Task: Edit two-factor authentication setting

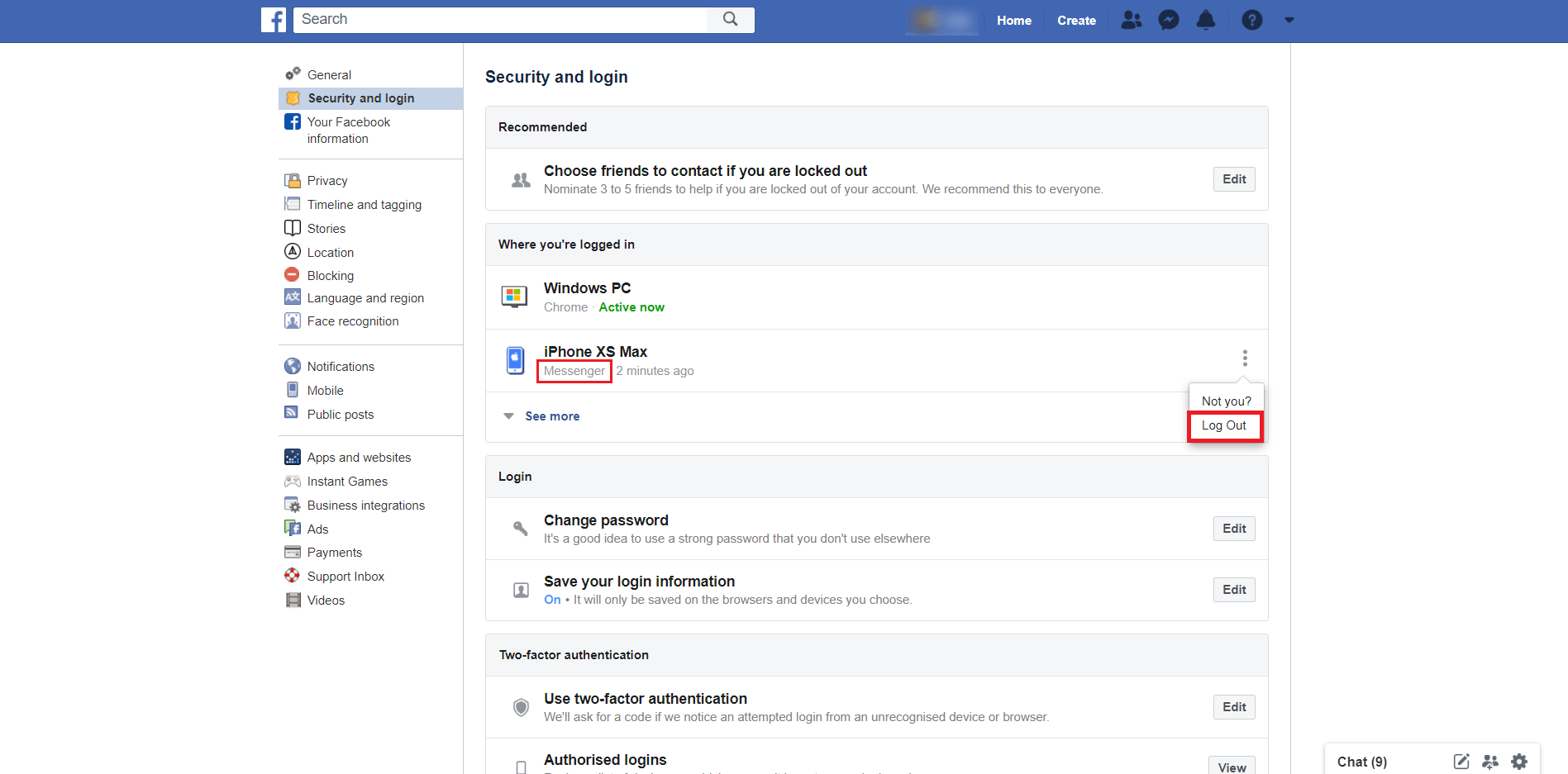Action: point(1233,707)
